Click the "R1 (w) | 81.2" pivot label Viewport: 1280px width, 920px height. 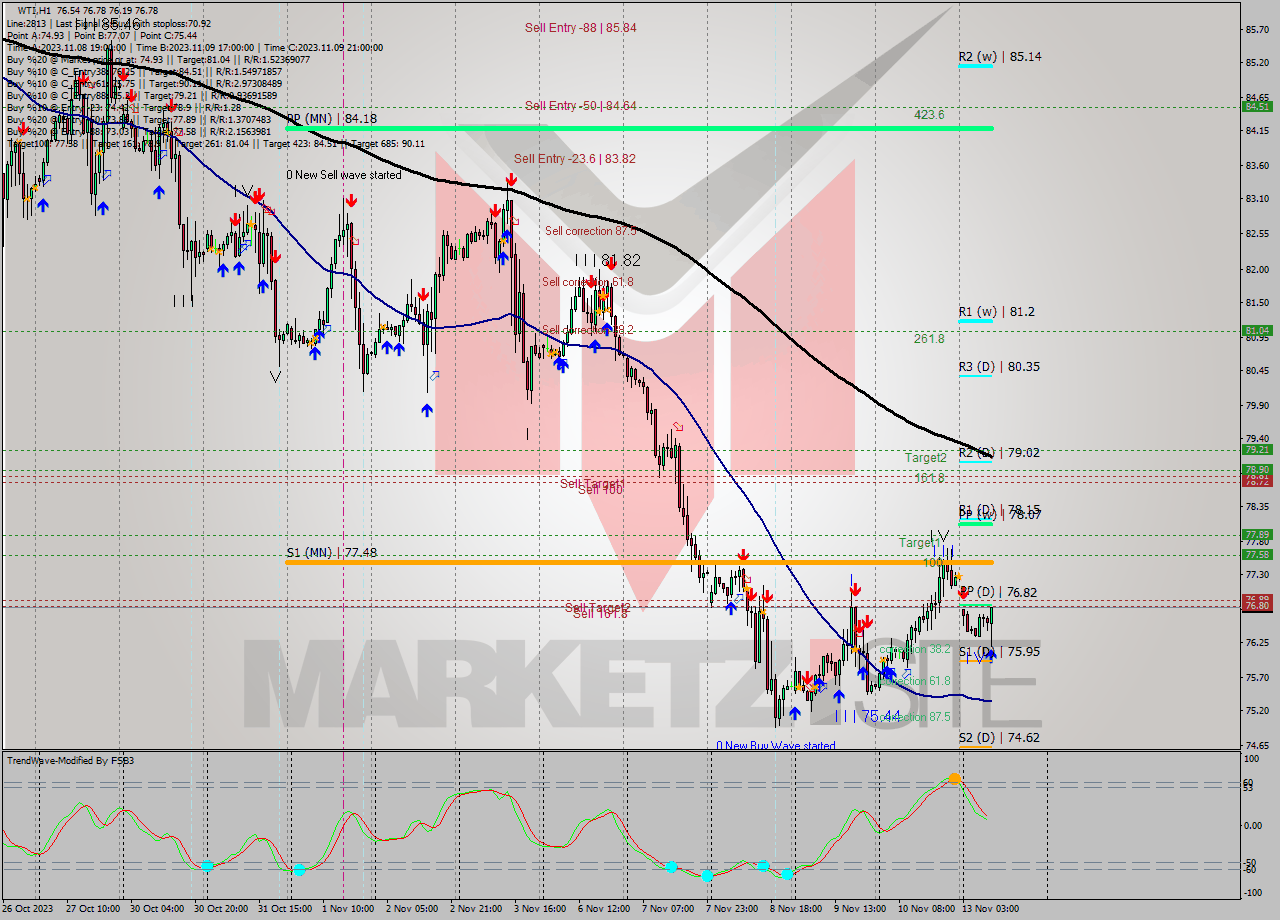(997, 312)
